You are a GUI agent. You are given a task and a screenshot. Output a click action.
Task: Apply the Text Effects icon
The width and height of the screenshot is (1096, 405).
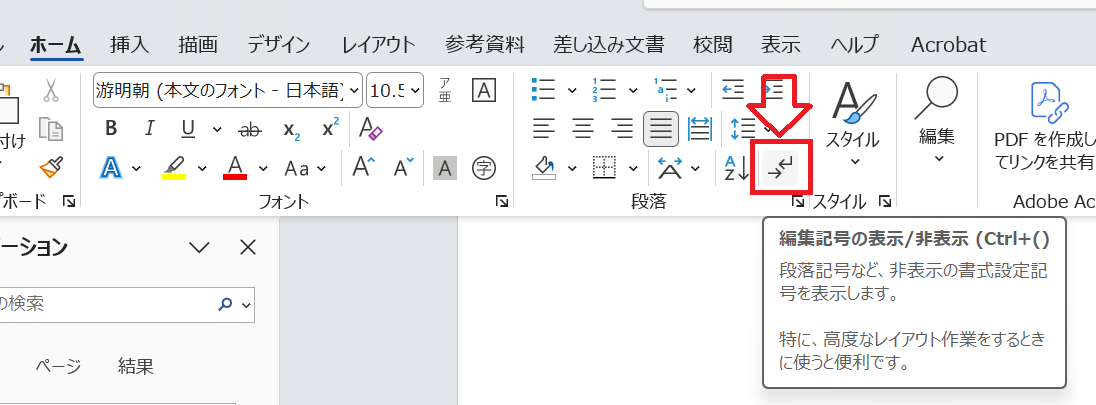(111, 168)
